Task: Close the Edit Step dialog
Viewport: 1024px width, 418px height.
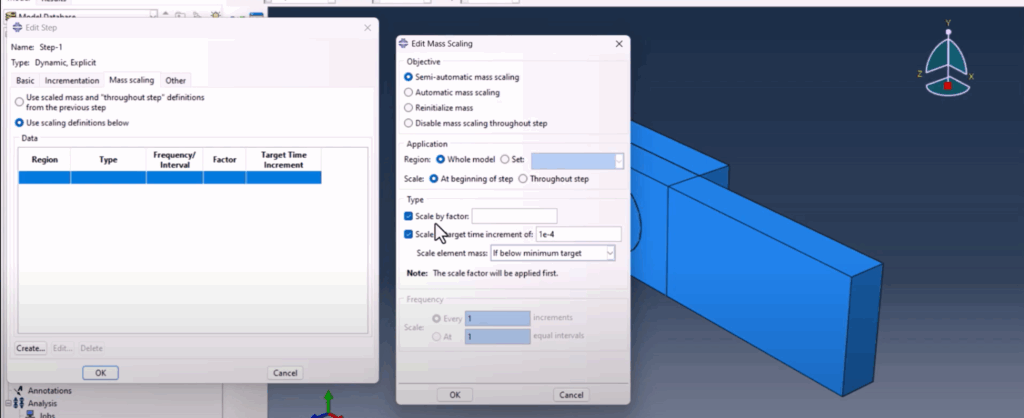Action: click(x=368, y=28)
